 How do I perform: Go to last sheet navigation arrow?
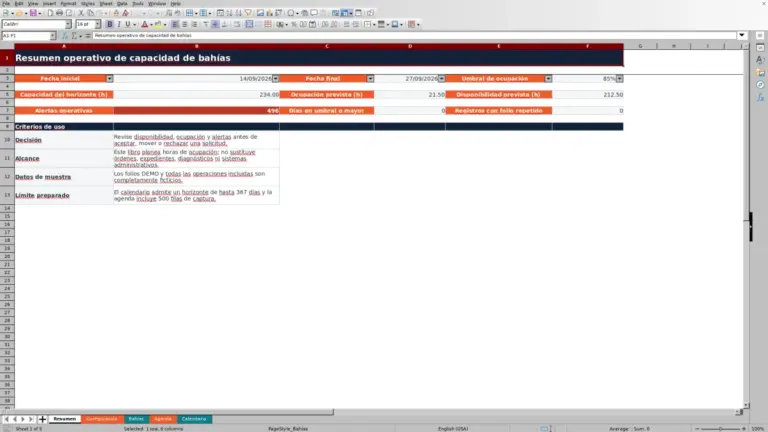(31, 419)
